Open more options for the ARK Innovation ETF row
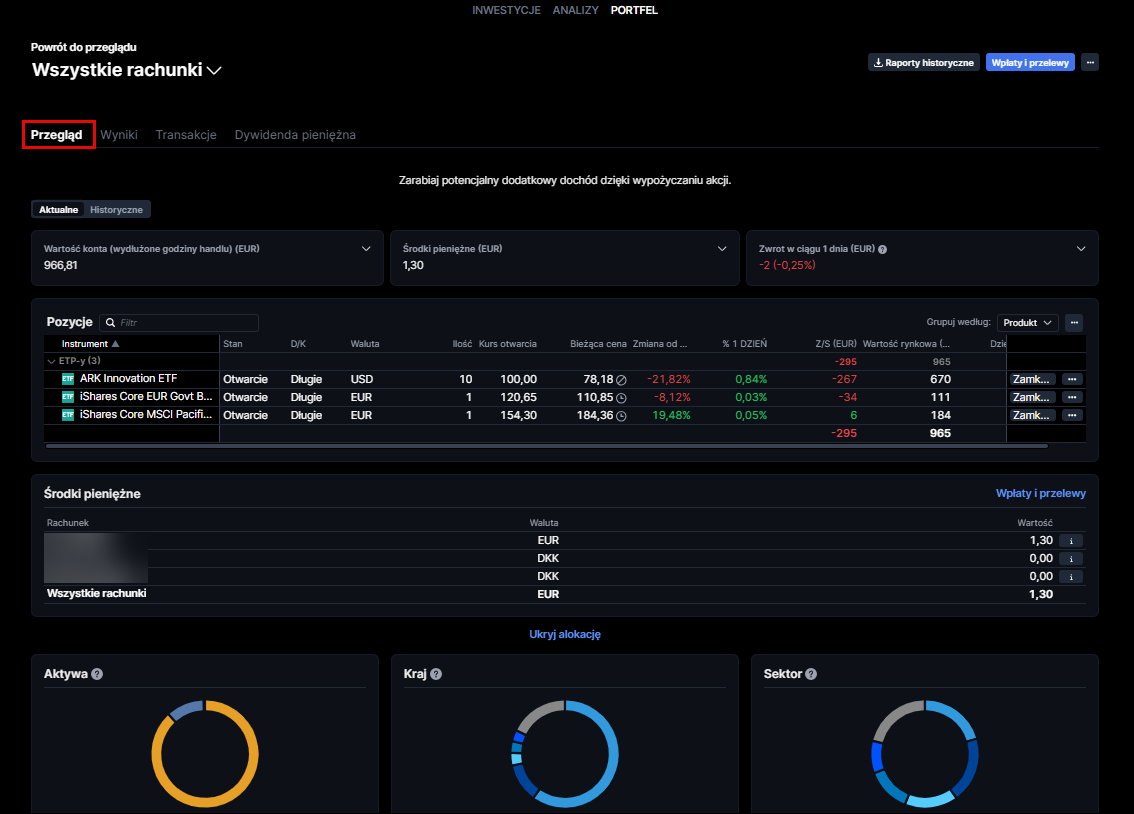Viewport: 1134px width, 814px height. [x=1072, y=379]
